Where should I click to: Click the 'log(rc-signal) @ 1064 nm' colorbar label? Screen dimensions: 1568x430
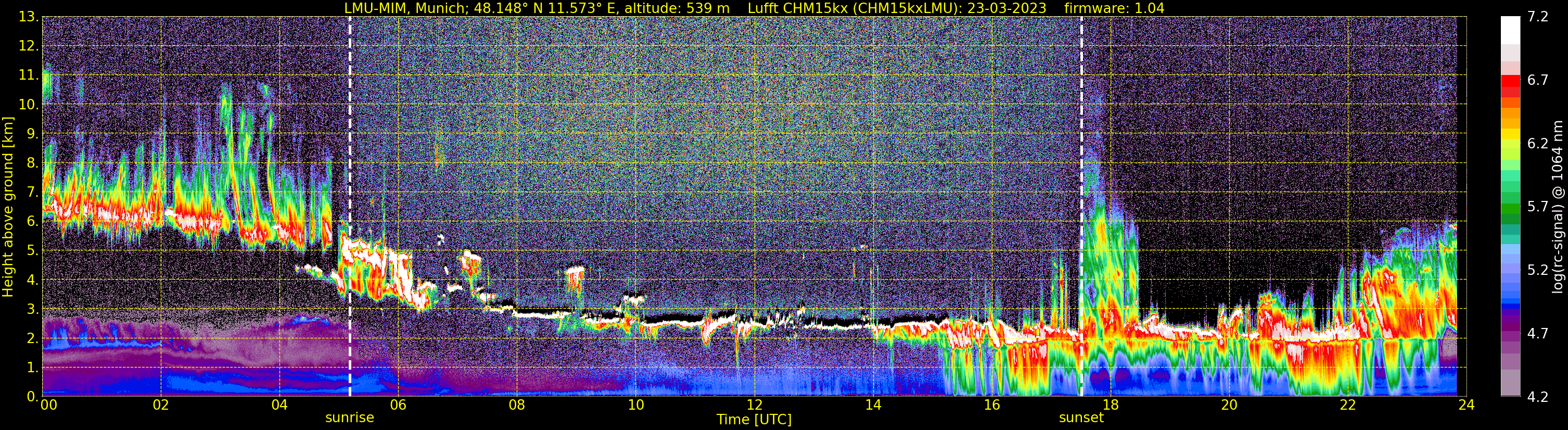pos(1558,207)
